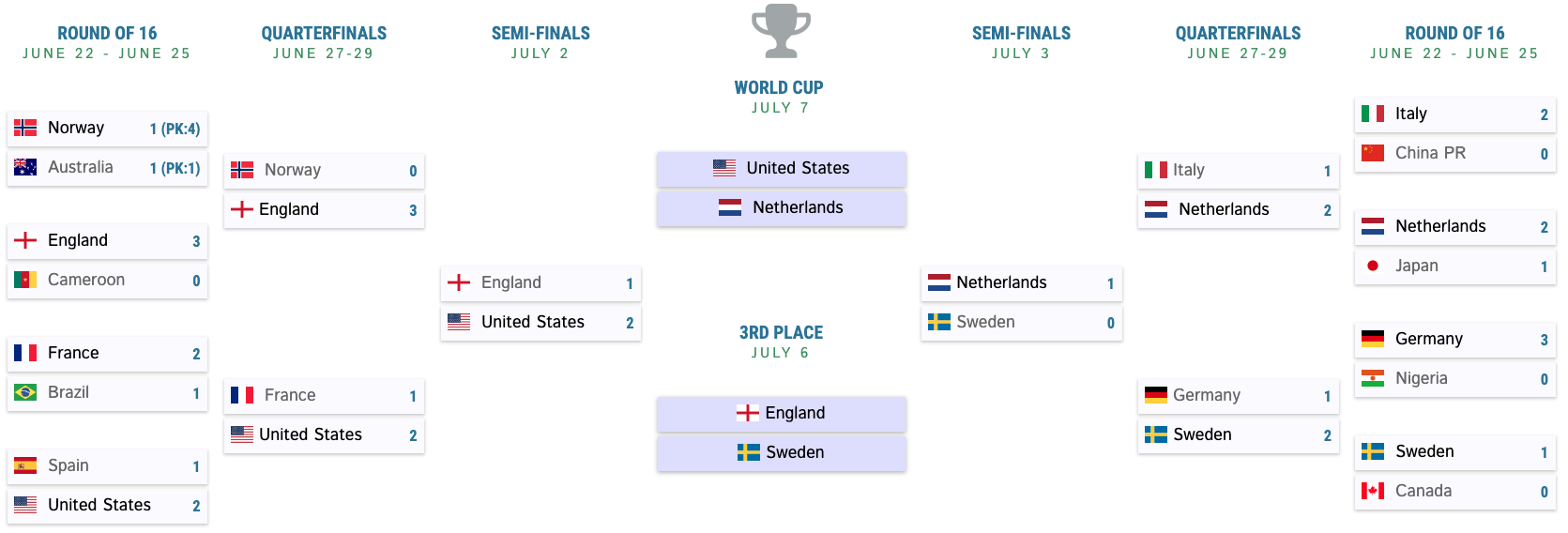
Task: Open England in the 3rd place match
Action: click(781, 413)
